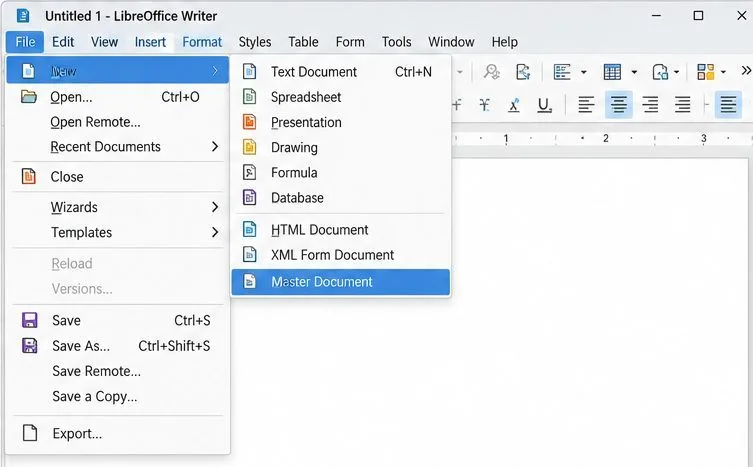
Task: Open the Window menu
Action: tap(451, 42)
